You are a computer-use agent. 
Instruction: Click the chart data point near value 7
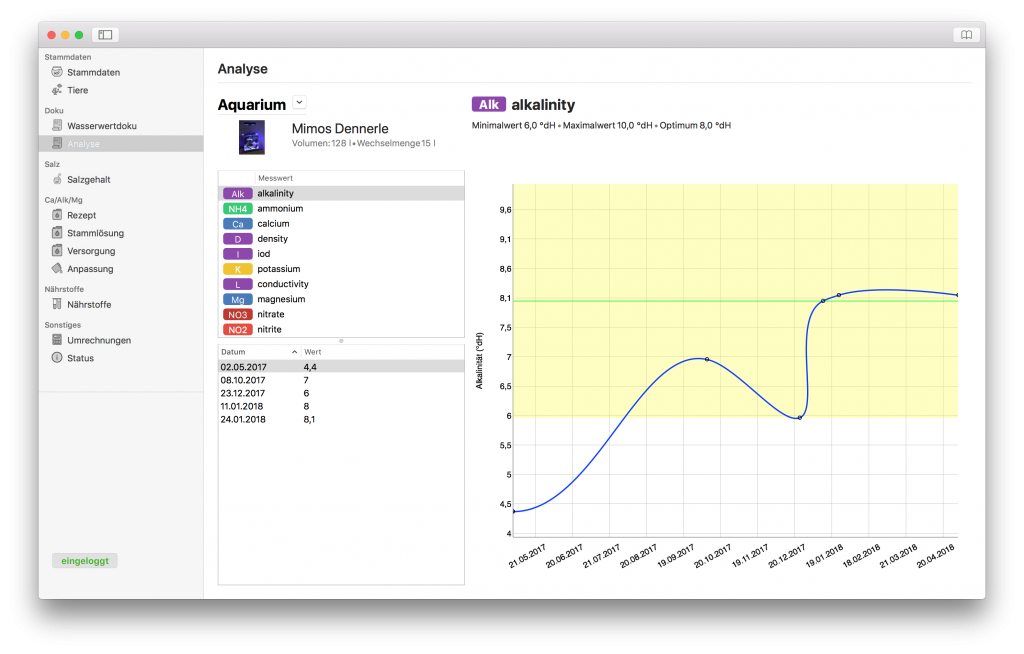pos(707,359)
